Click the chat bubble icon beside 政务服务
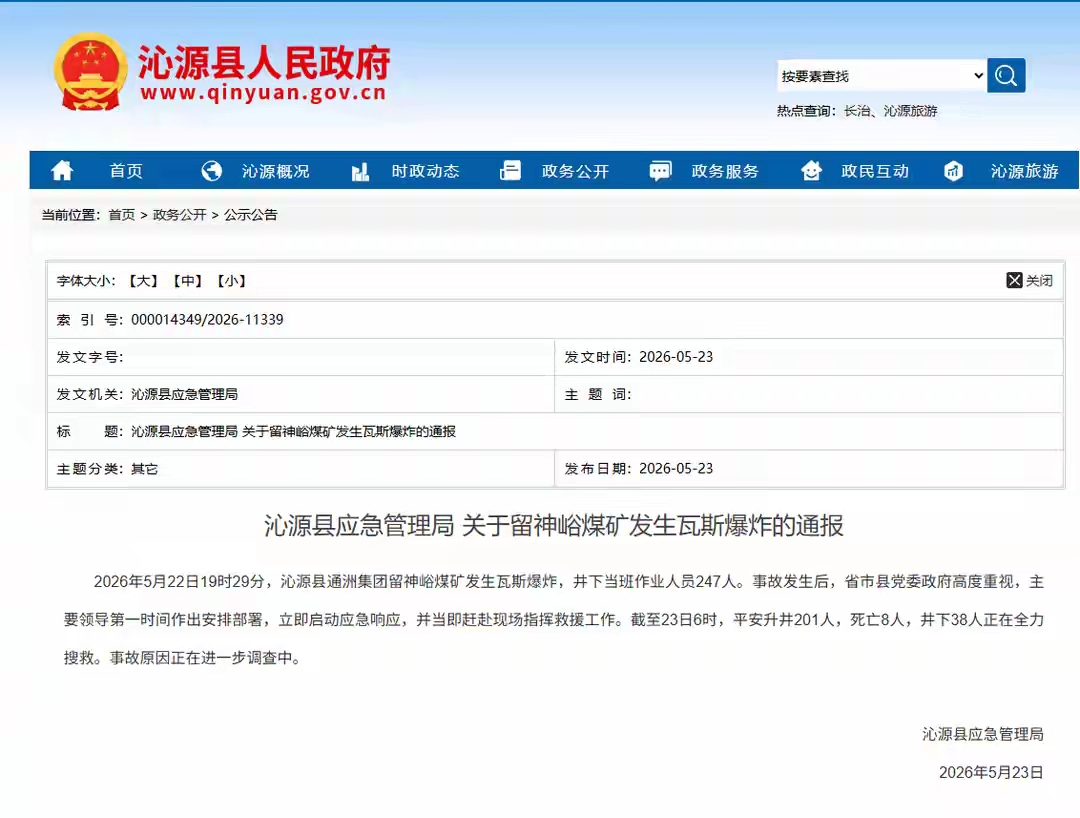The width and height of the screenshot is (1080, 818). [x=660, y=171]
